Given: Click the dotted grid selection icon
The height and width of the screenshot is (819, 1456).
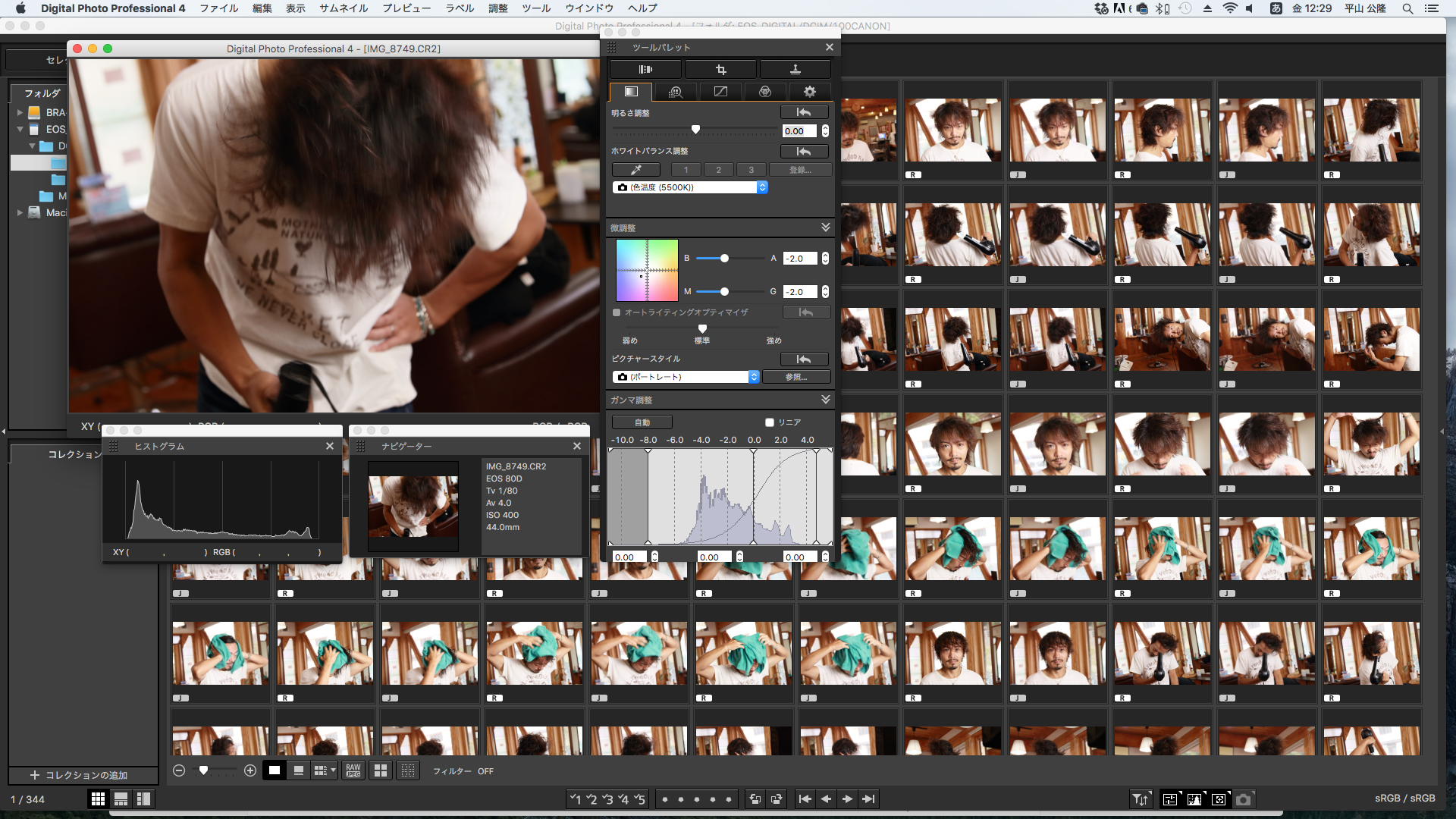Looking at the screenshot, I should (408, 770).
